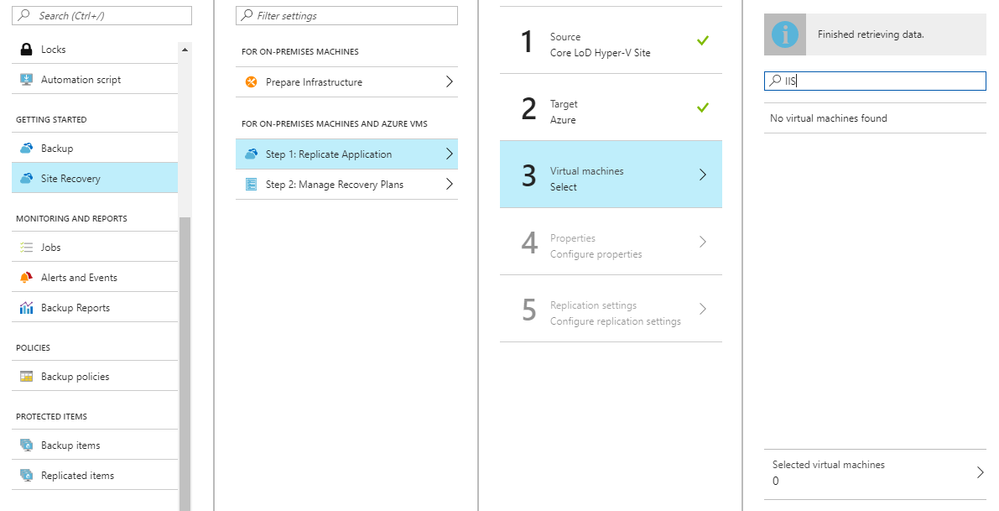The image size is (999, 511).
Task: Click the magnifier icon in Search (Ctrl+/) box
Action: pos(24,15)
